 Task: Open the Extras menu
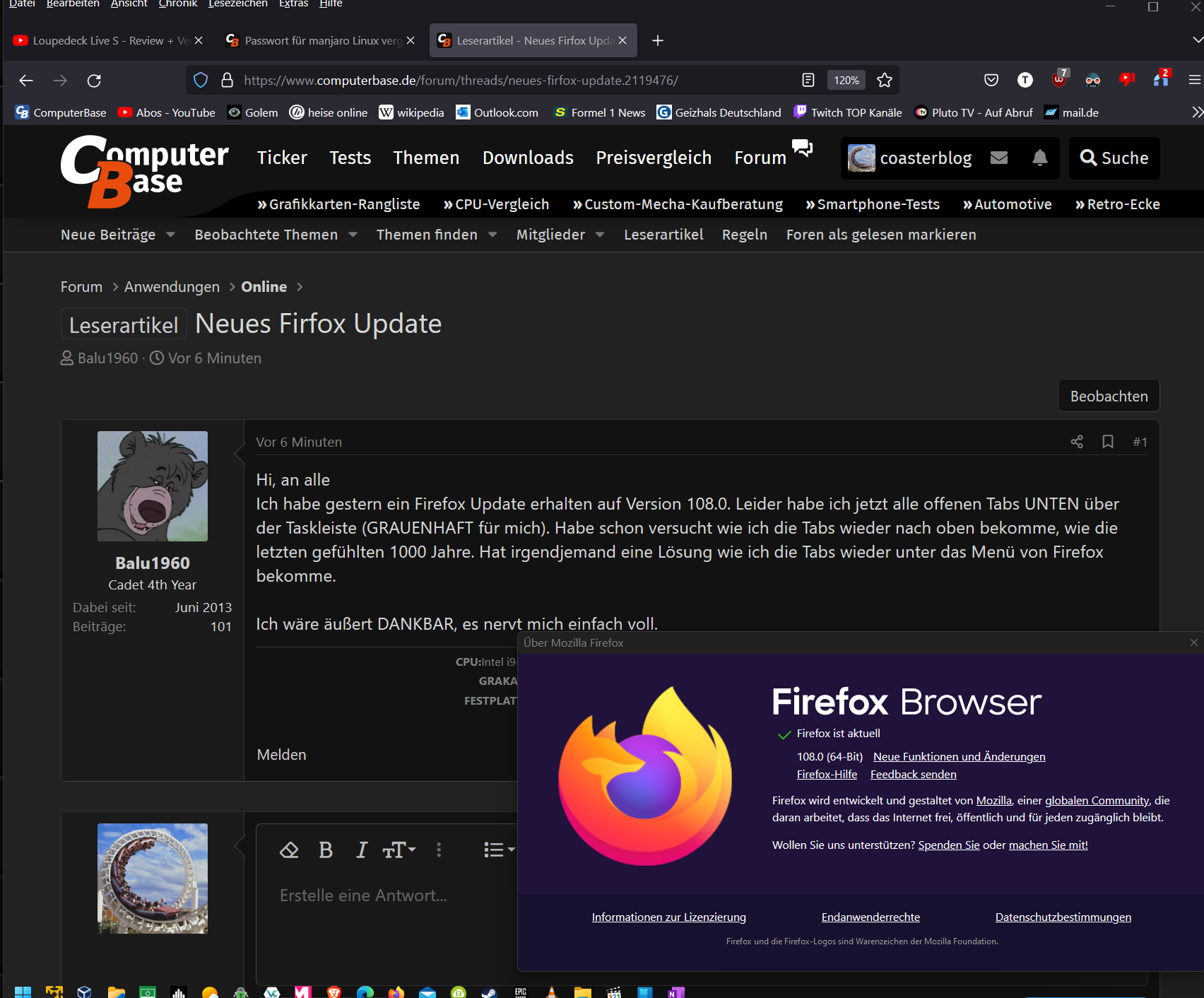(293, 4)
